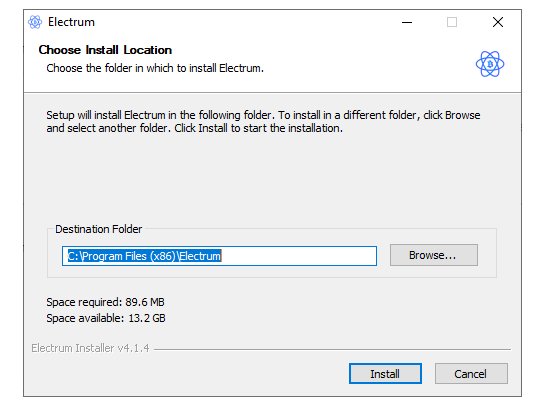Viewport: 537px width, 405px height.
Task: Start installation with the Install button
Action: point(385,374)
